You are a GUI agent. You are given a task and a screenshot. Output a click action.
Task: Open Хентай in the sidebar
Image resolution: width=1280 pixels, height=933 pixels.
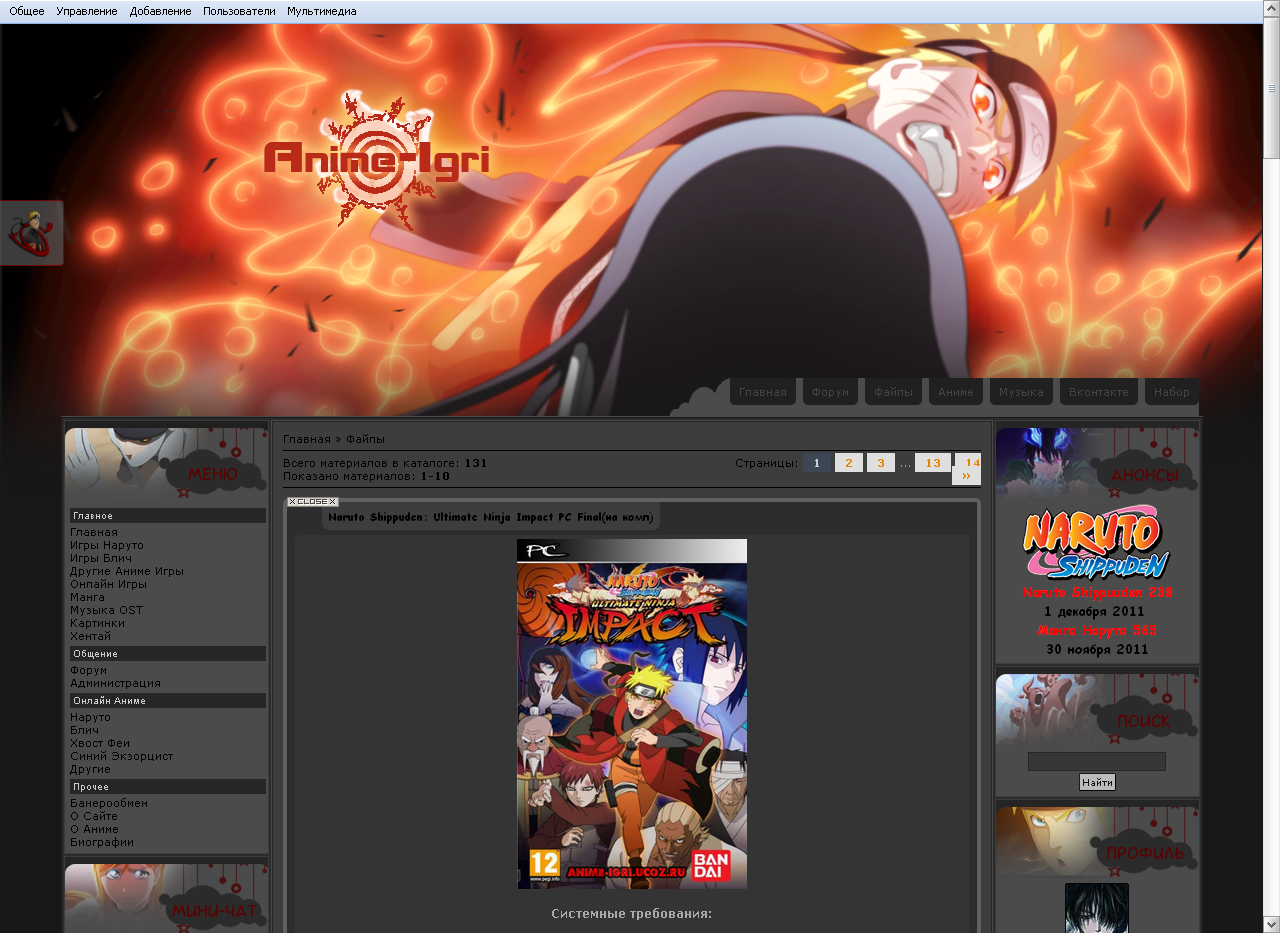(90, 636)
